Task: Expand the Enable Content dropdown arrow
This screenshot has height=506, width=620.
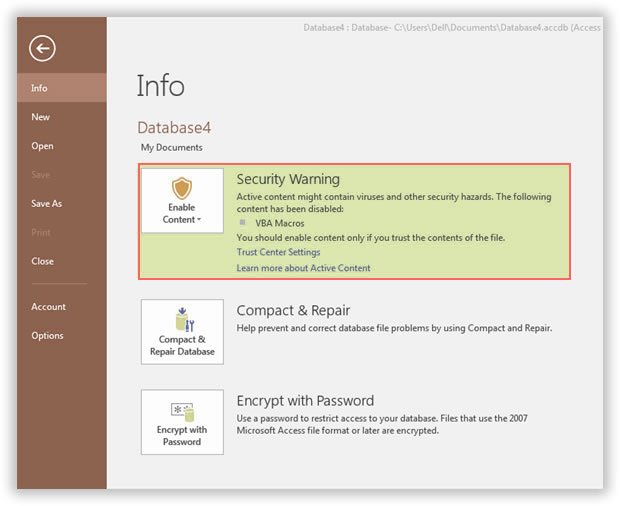Action: [199, 220]
